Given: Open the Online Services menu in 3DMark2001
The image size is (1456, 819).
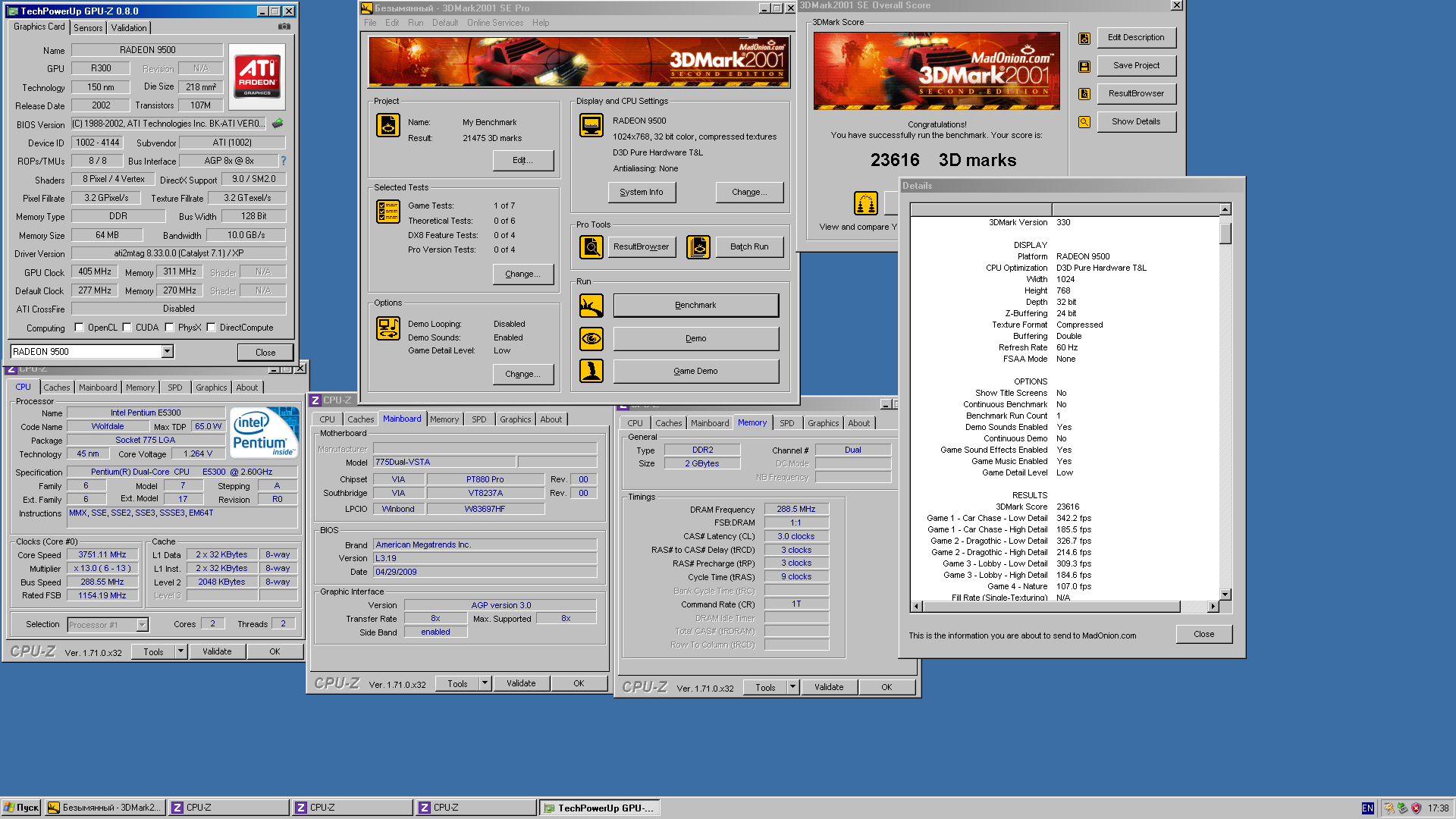Looking at the screenshot, I should click(x=495, y=23).
